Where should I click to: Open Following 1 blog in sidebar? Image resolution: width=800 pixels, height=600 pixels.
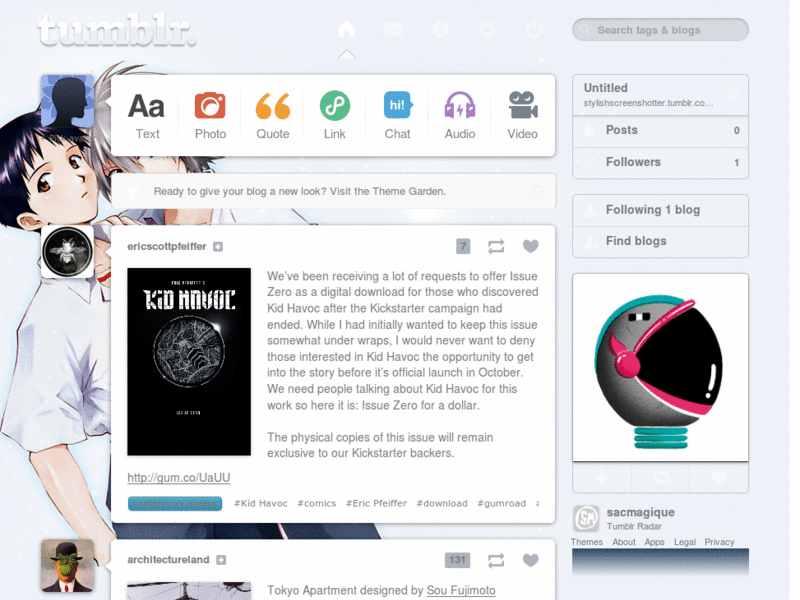(x=660, y=210)
